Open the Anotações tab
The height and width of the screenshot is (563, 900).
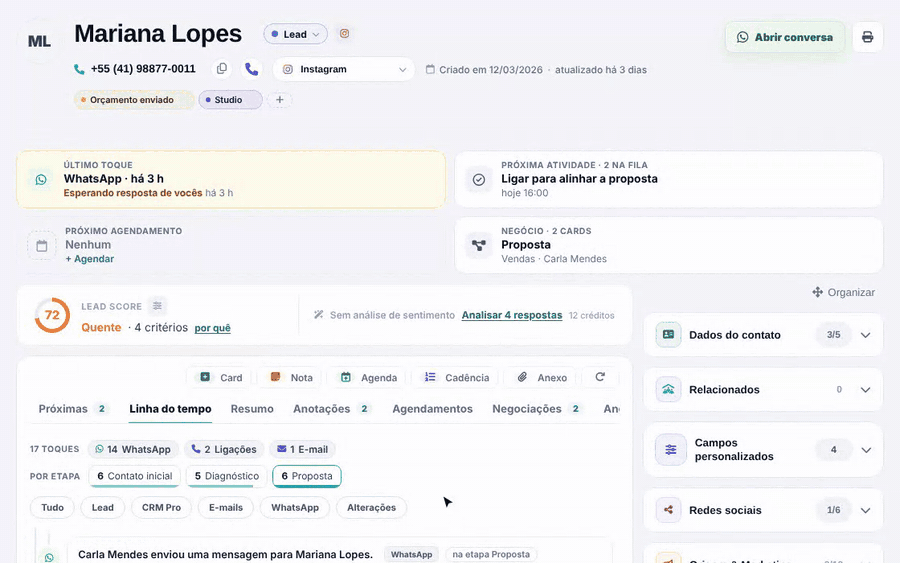332,409
